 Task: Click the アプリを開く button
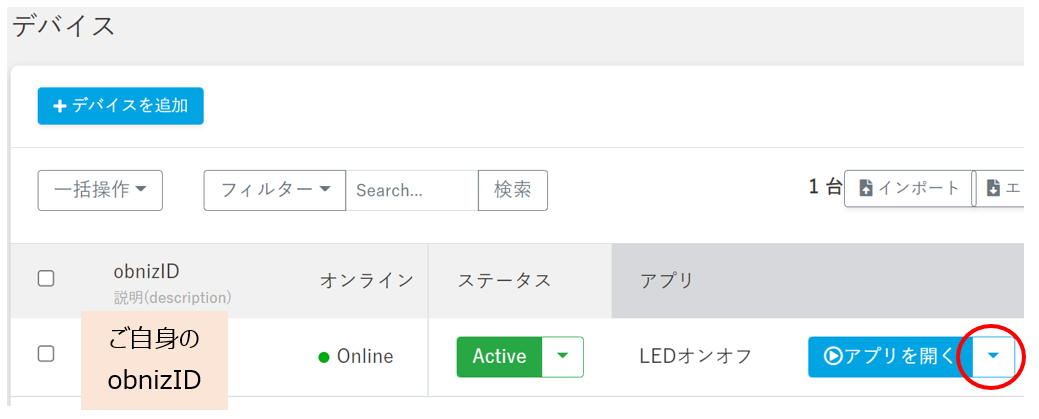[891, 357]
